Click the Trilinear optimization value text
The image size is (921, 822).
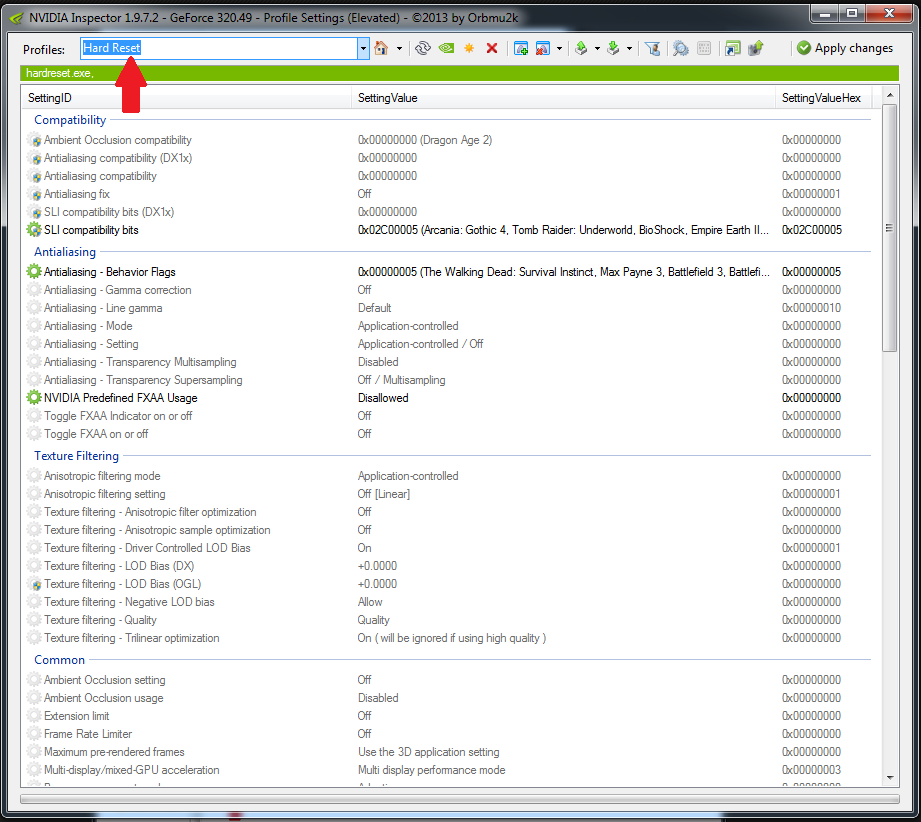pos(452,638)
